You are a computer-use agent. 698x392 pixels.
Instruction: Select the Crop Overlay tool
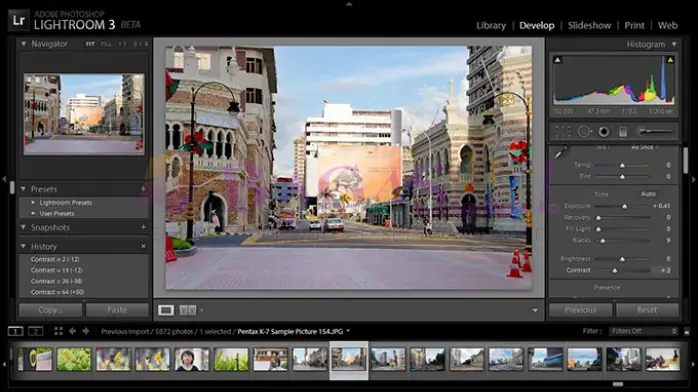[x=563, y=131]
